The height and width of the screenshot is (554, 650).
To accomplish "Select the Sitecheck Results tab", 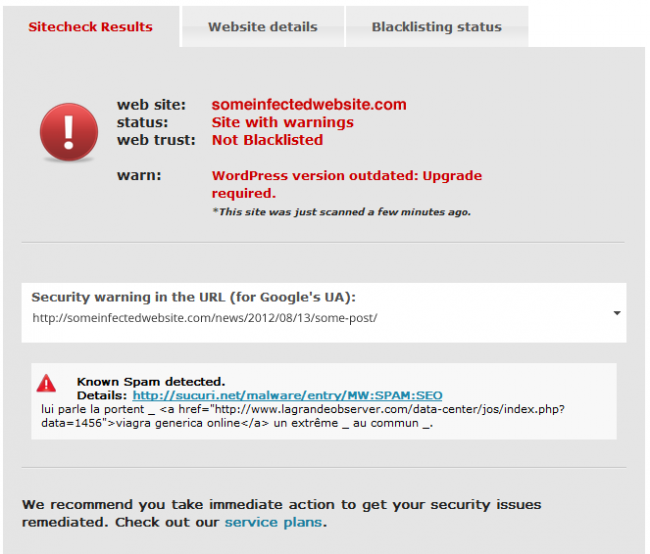I will pyautogui.click(x=90, y=27).
